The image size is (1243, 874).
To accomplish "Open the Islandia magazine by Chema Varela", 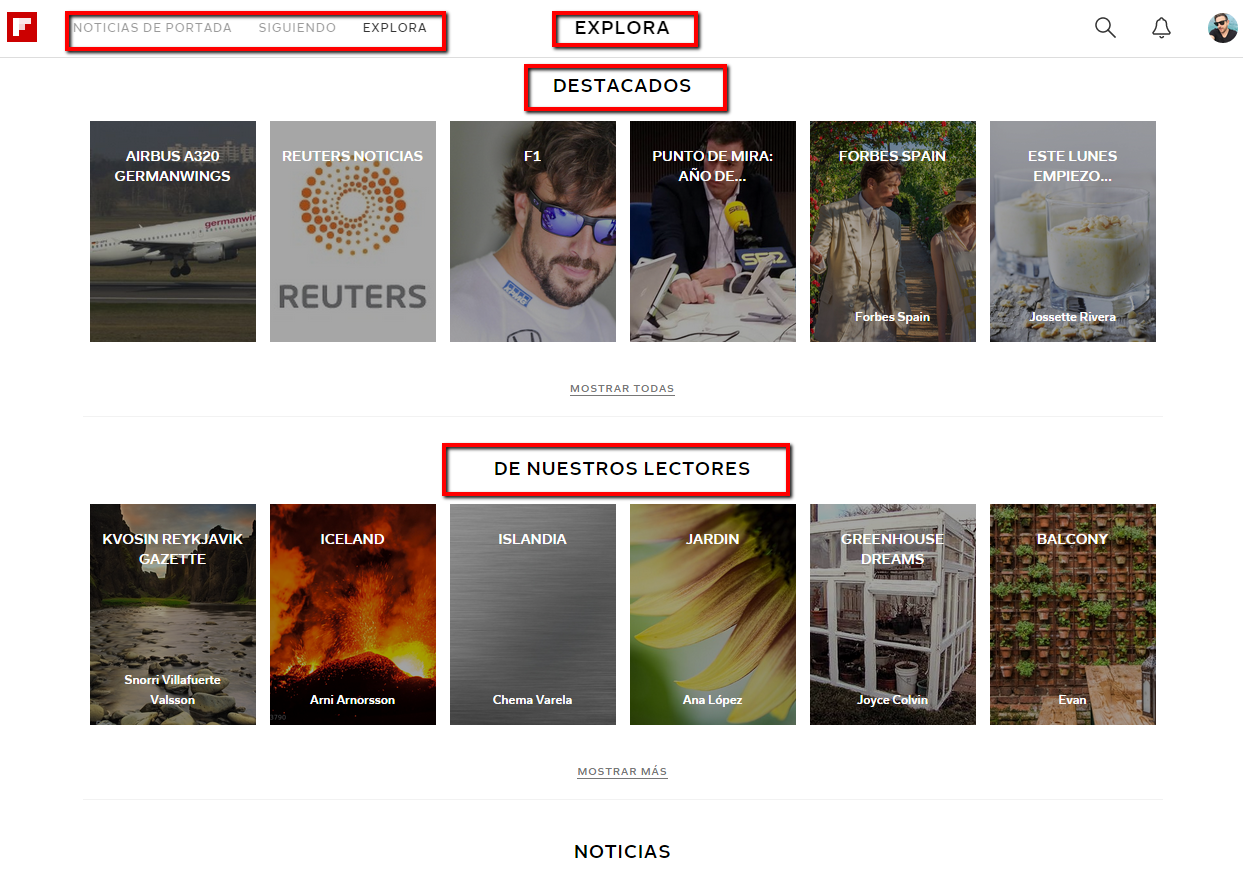I will tap(533, 615).
